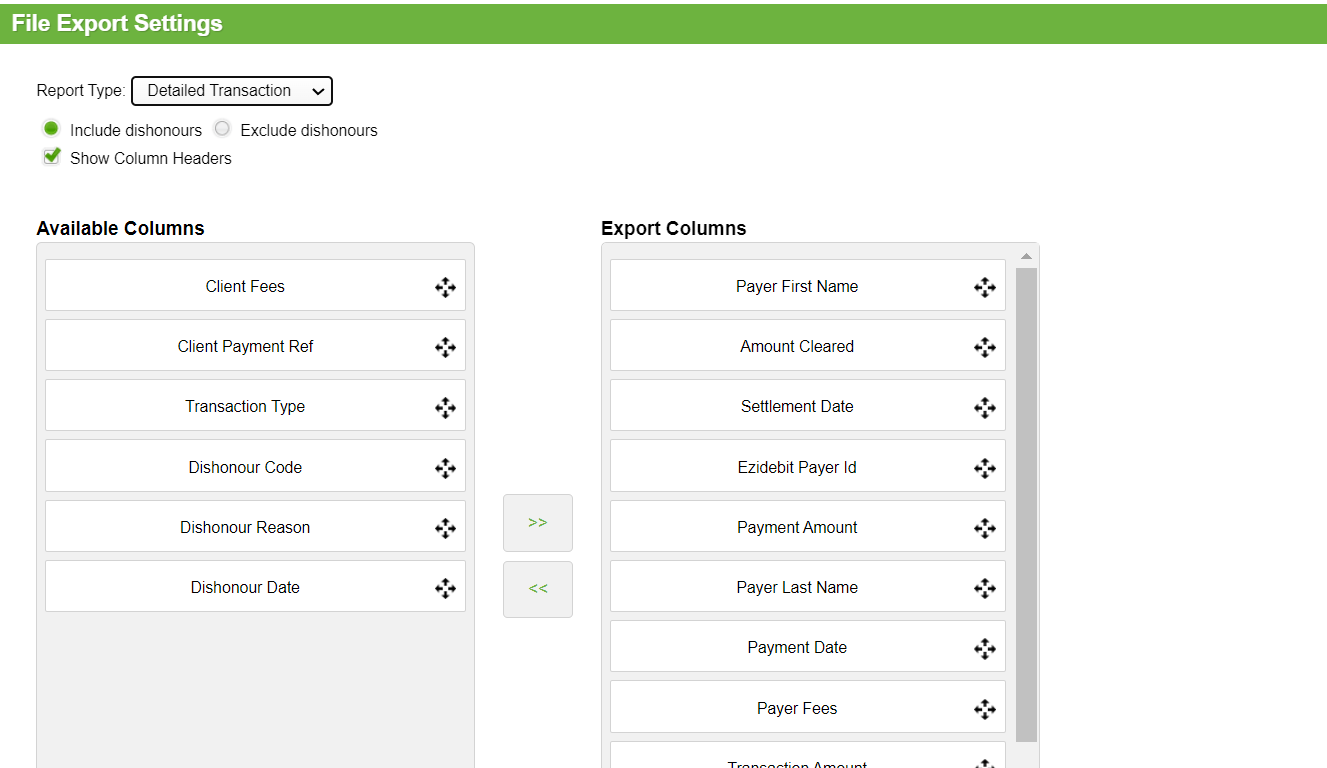Click the Payment Amount column label
This screenshot has height=768, width=1327.
click(x=797, y=528)
